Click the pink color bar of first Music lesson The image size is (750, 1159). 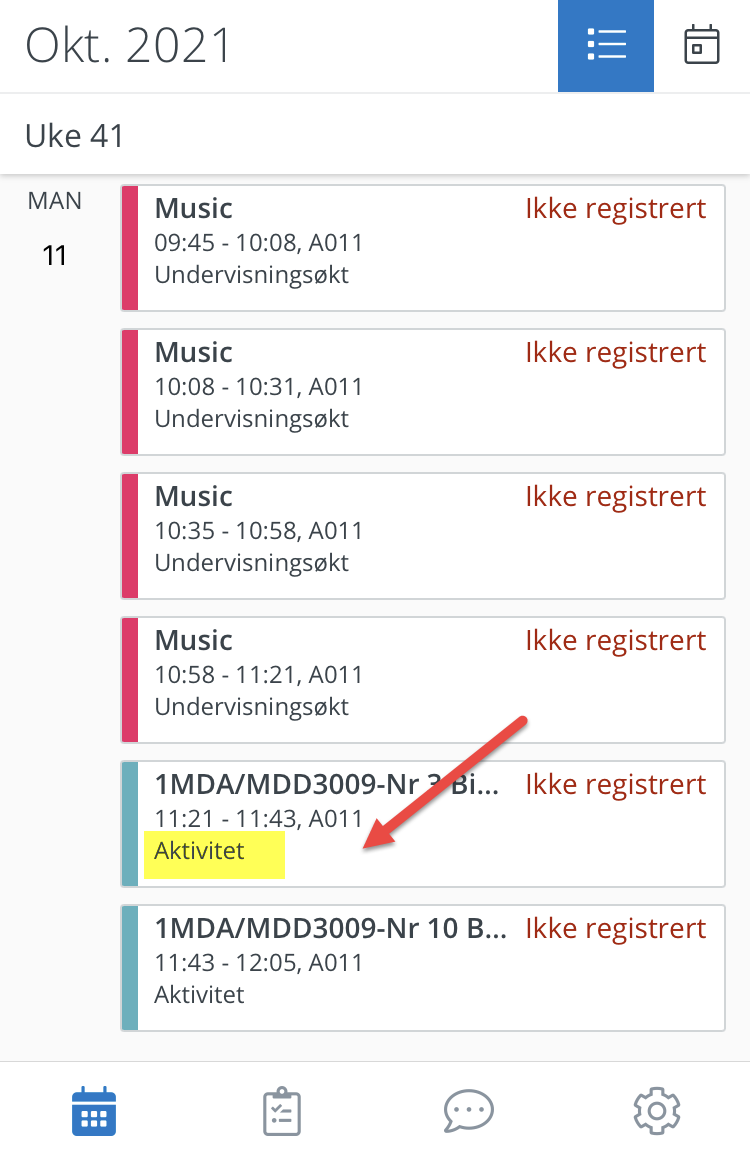coord(130,248)
